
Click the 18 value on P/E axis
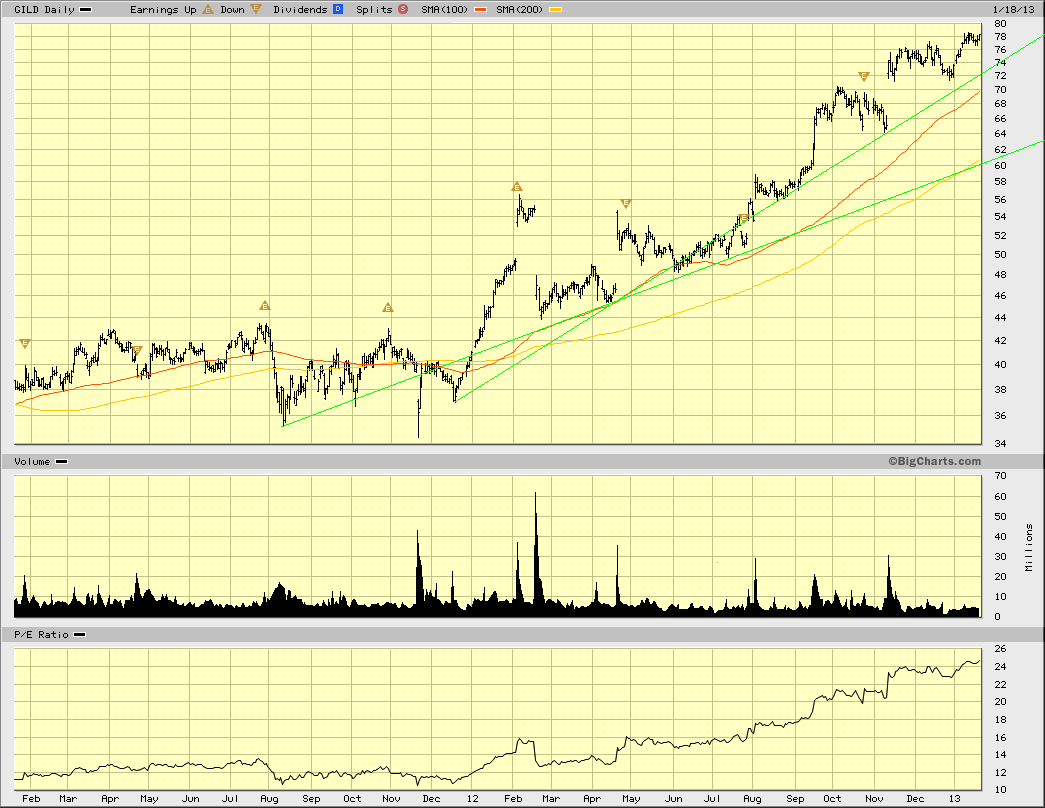point(1000,719)
